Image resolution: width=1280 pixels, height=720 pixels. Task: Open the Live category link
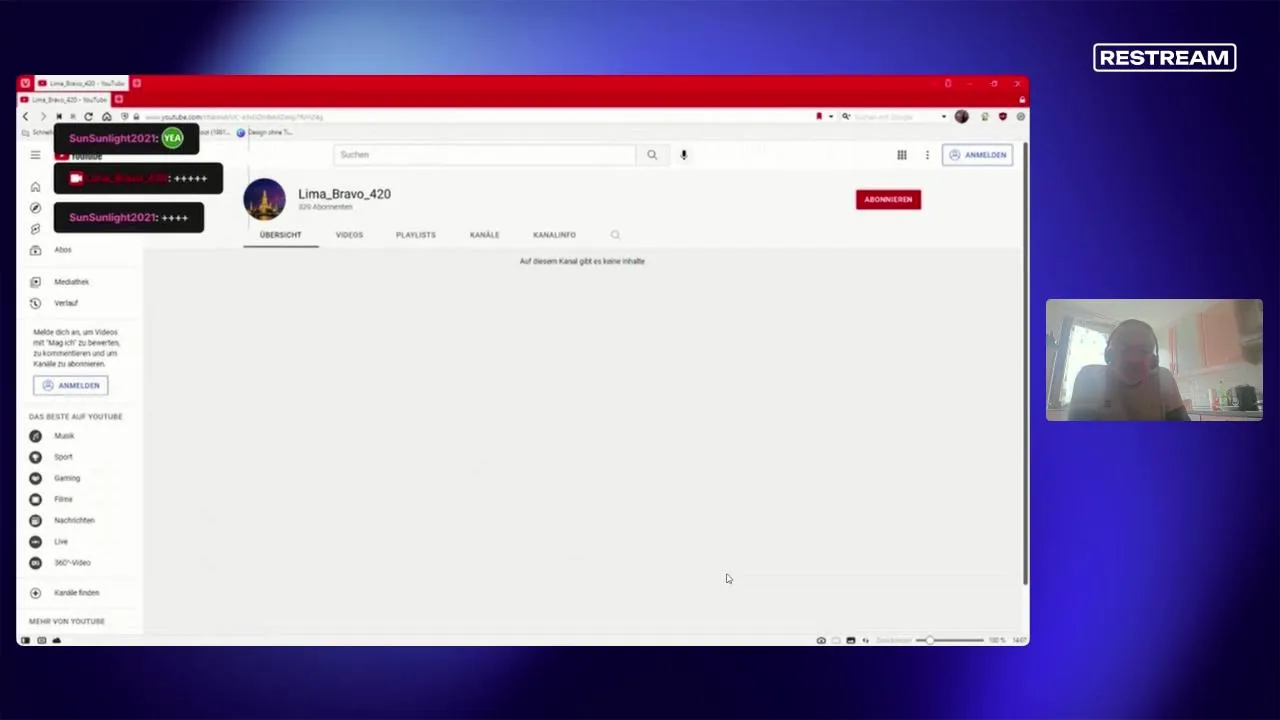(61, 541)
